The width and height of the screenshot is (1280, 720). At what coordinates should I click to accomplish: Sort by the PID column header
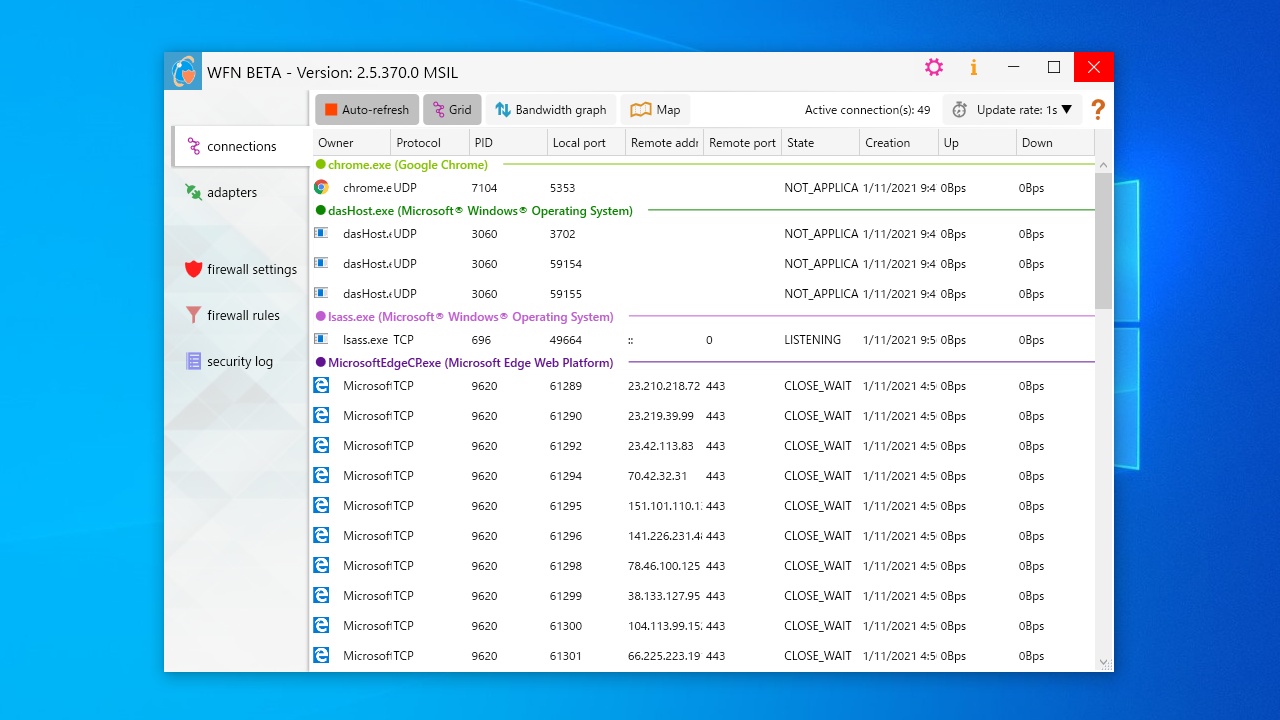tap(508, 143)
